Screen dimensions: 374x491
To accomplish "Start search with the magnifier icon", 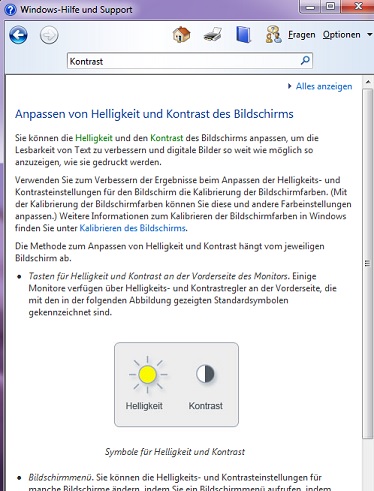I will [305, 61].
